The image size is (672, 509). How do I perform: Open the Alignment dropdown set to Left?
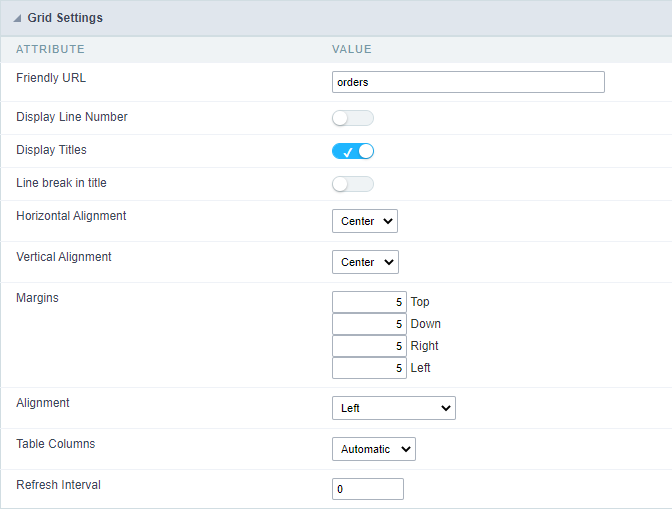[x=393, y=408]
